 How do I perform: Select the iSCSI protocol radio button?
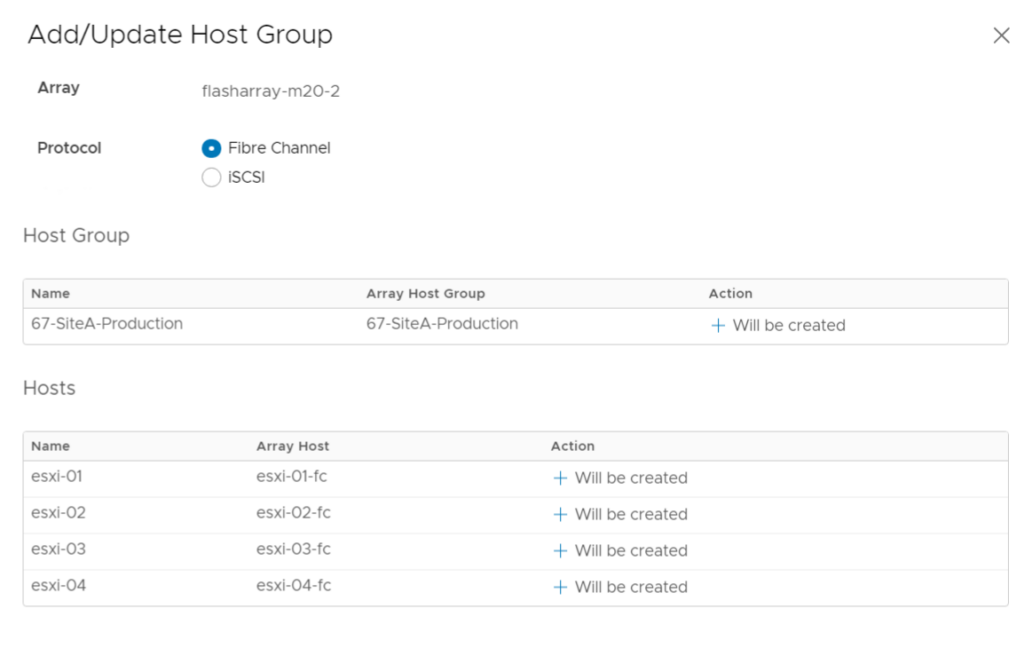(211, 177)
